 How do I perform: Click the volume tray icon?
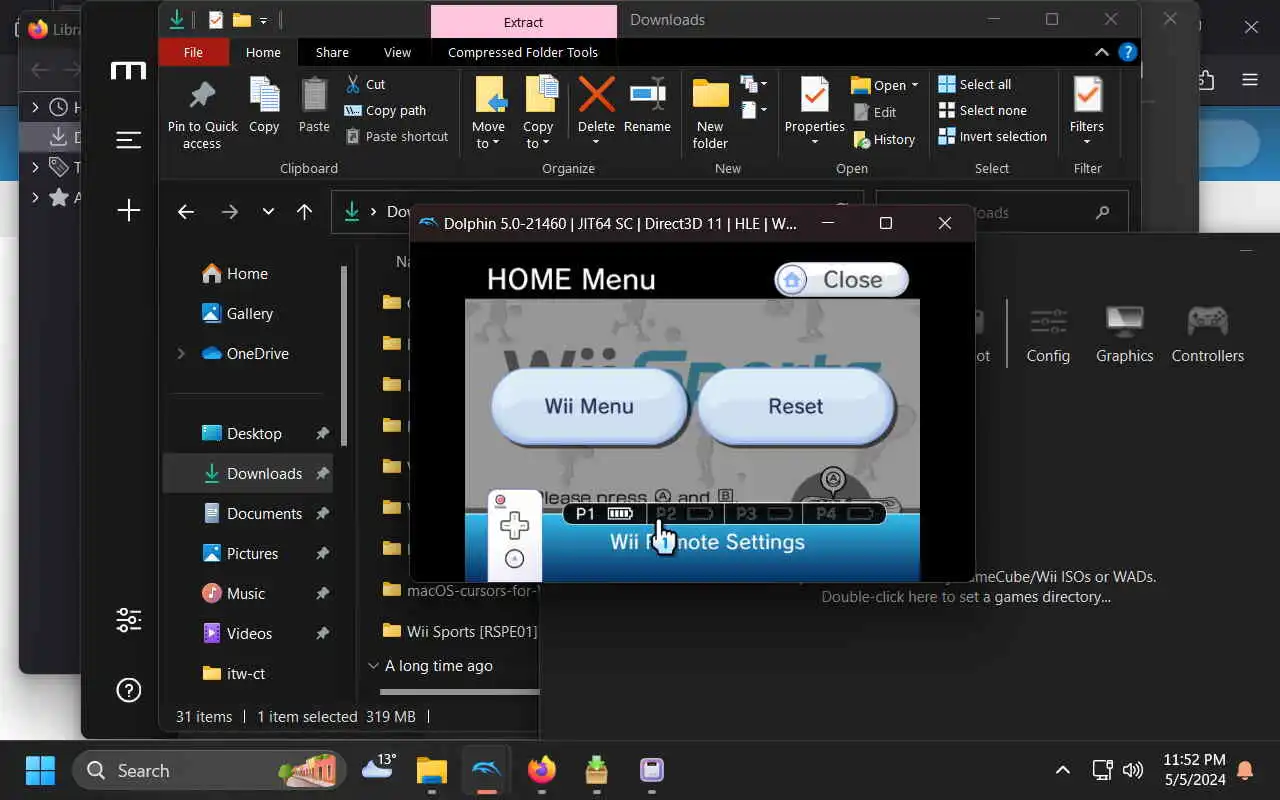coord(1133,770)
